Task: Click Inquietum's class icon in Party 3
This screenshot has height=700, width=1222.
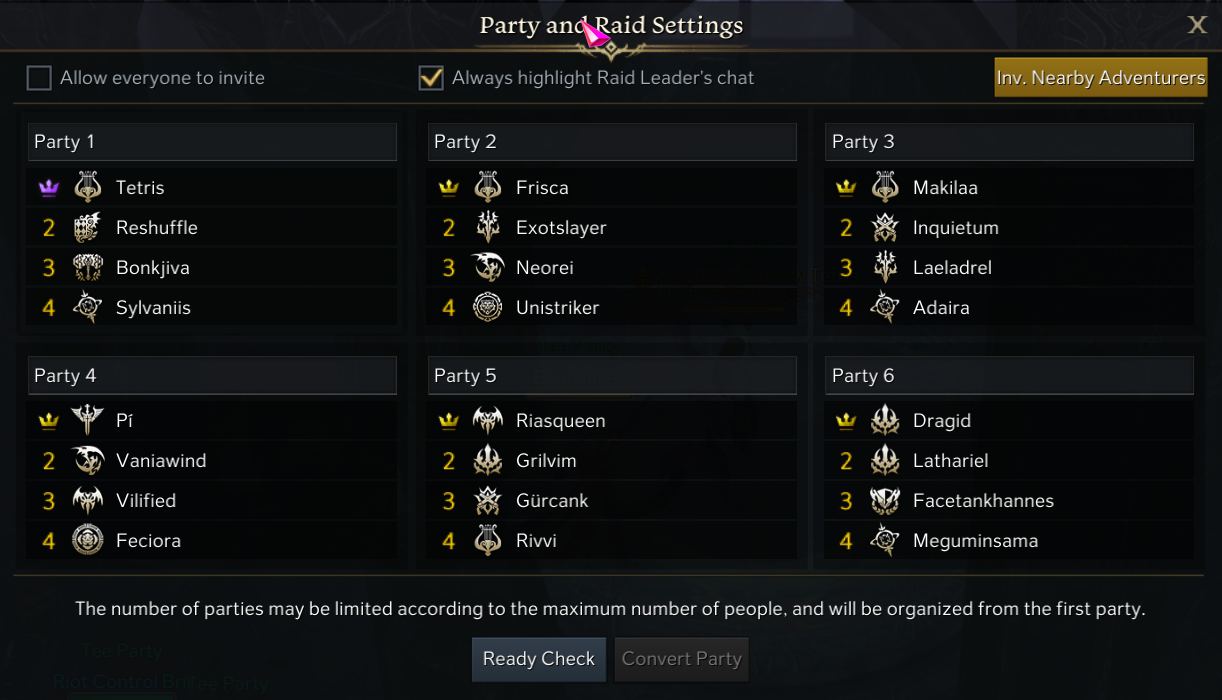Action: click(x=885, y=228)
